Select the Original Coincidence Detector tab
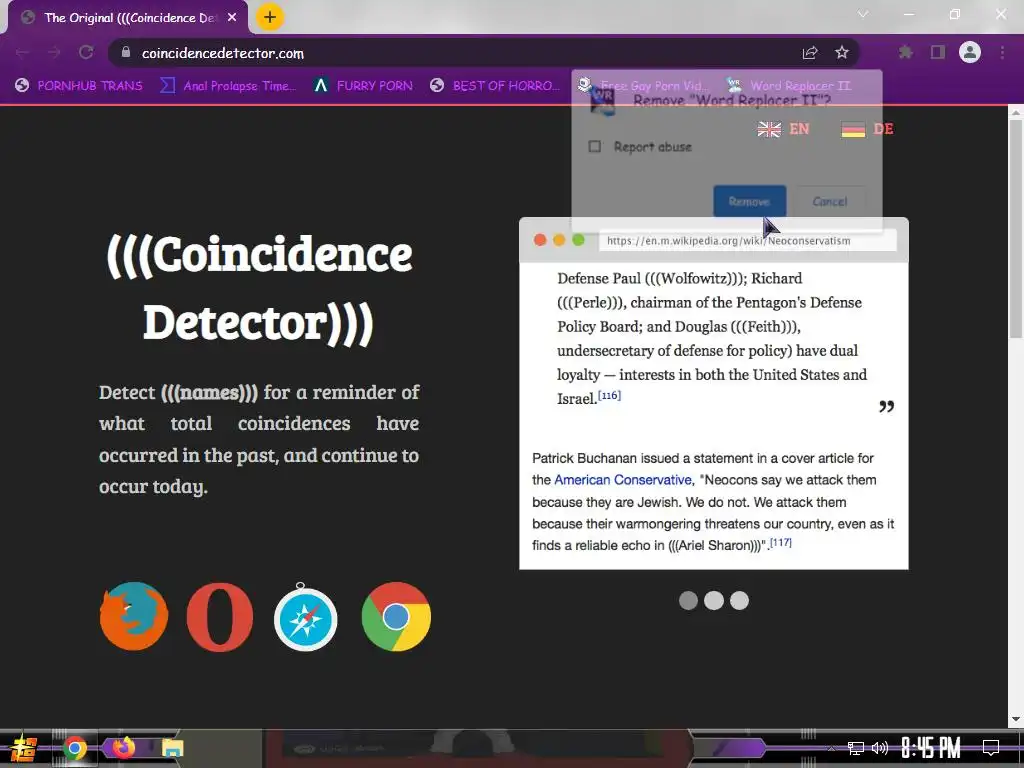 (x=129, y=18)
